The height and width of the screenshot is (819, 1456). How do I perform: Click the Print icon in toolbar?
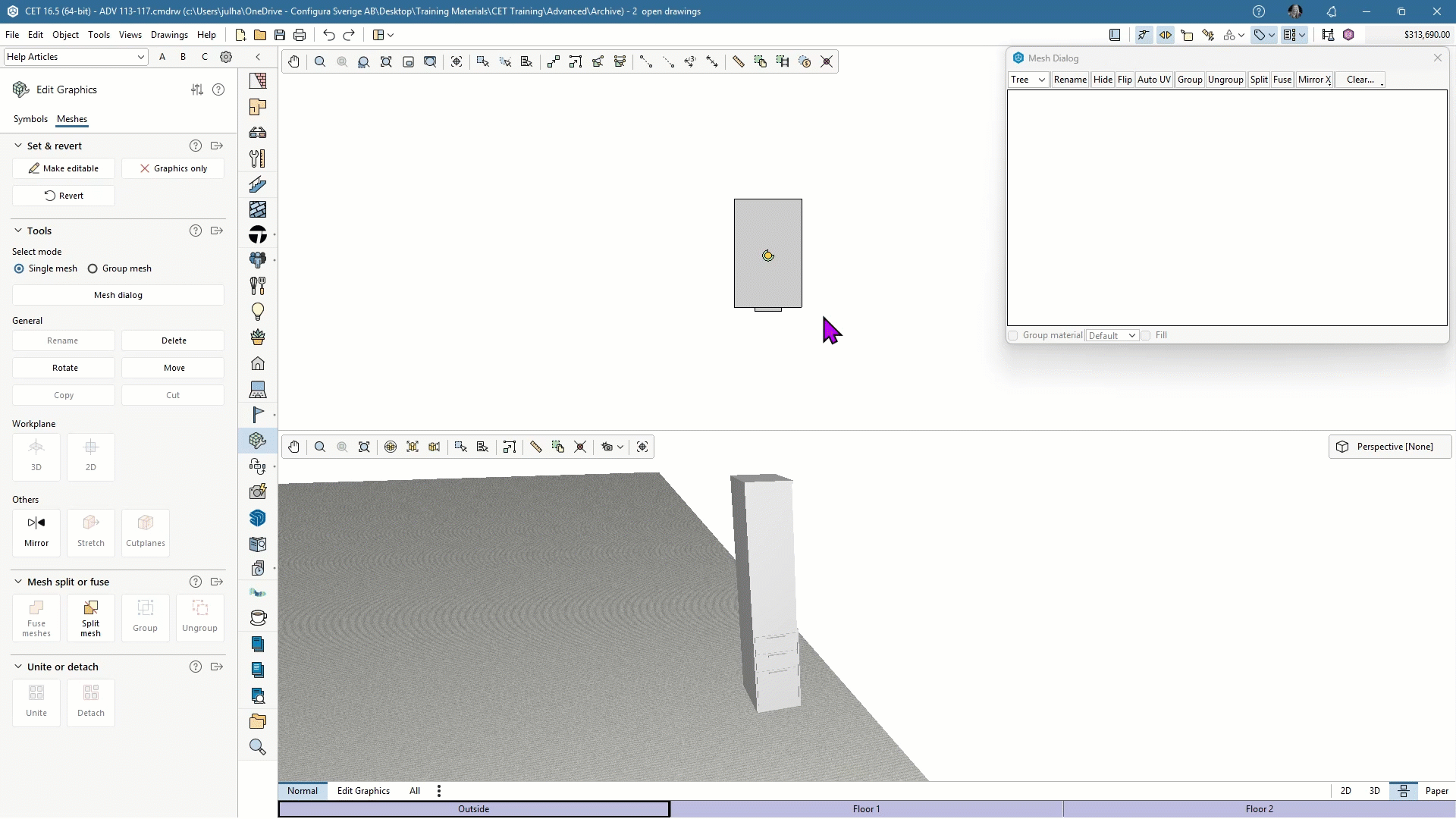(x=300, y=35)
